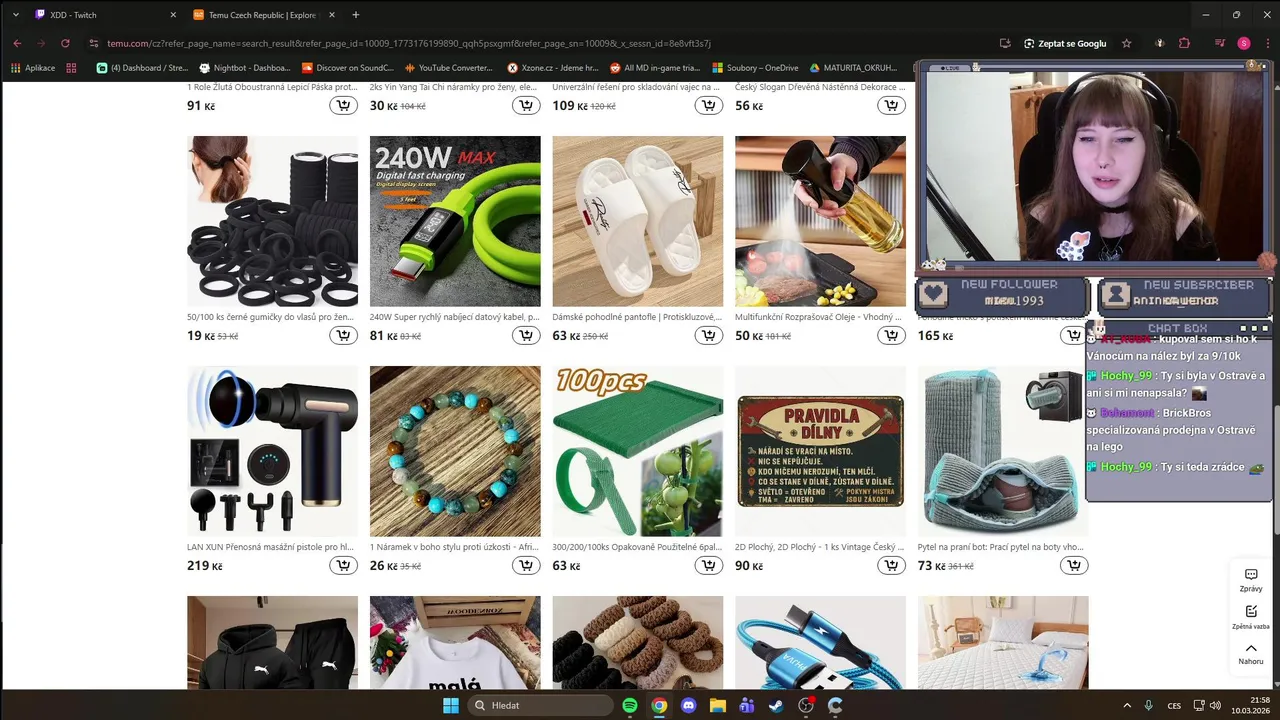Open the LAN XUN massage gun product title
1280x720 pixels.
(272, 547)
